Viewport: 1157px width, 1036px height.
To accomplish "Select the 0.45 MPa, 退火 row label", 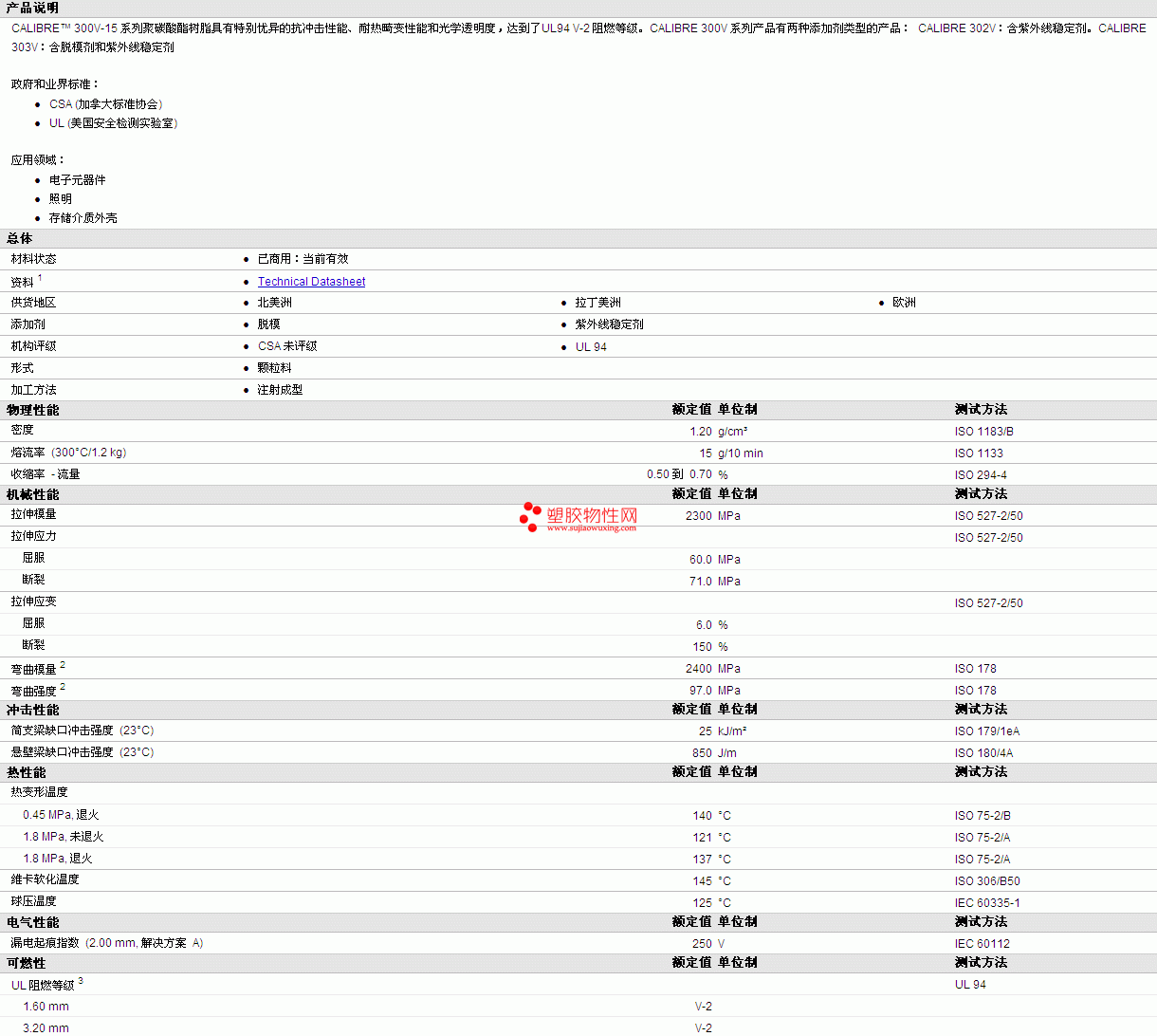I will pos(61,815).
